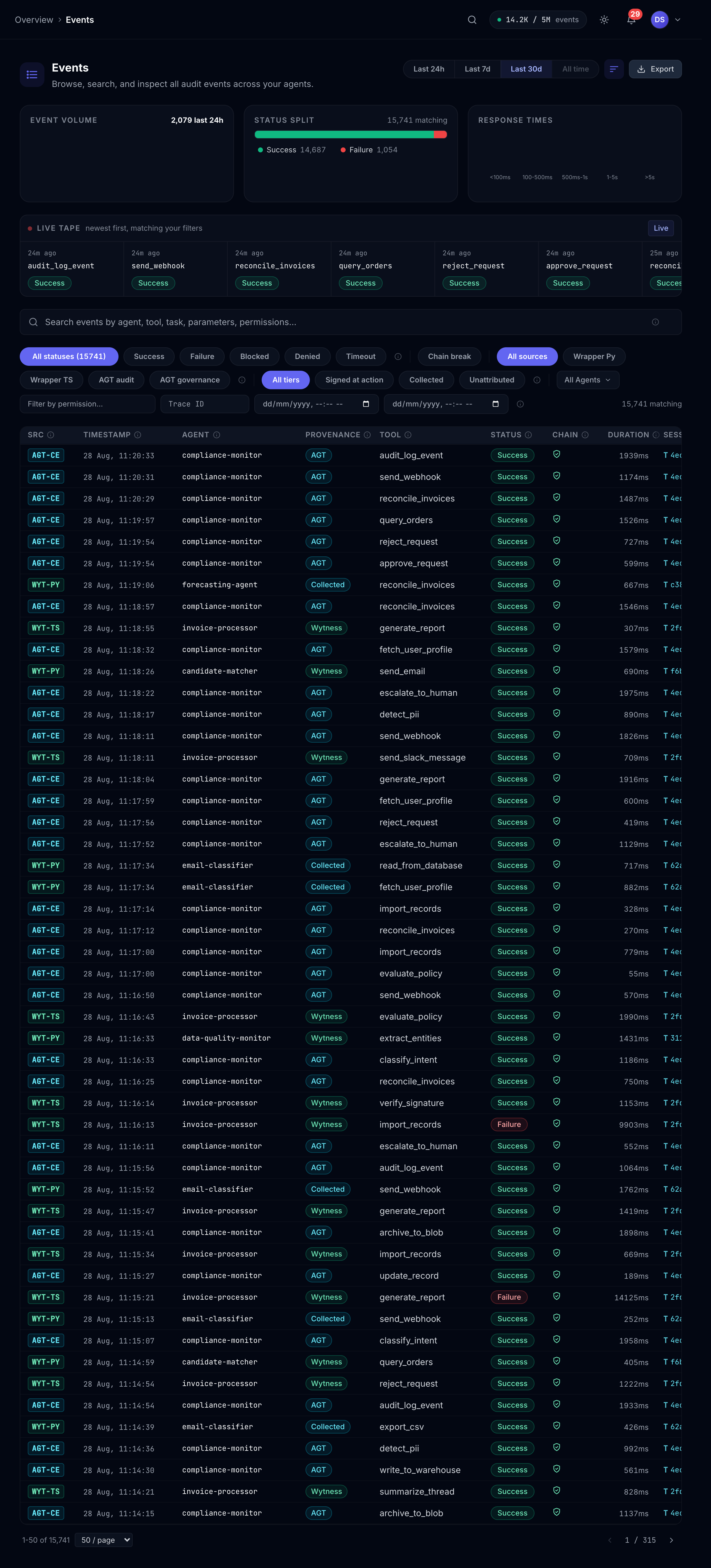Open the search help info icon
The width and height of the screenshot is (711, 1568).
[x=655, y=322]
